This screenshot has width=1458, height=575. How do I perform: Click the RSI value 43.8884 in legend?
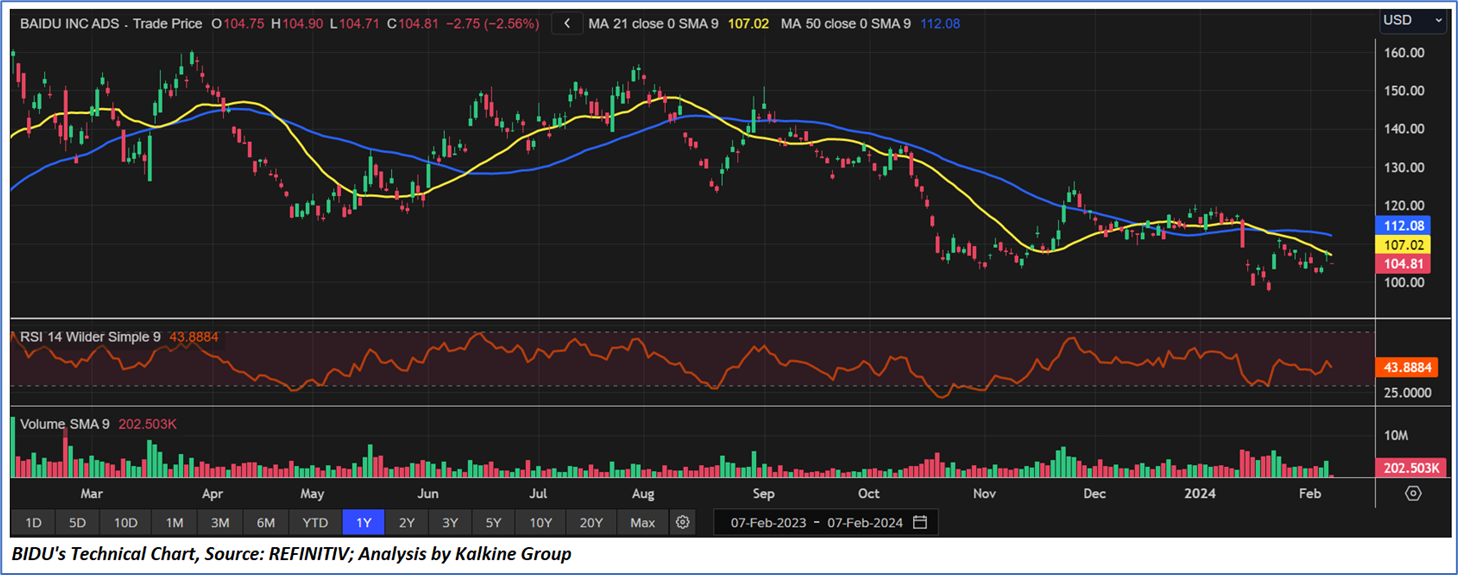[x=194, y=337]
